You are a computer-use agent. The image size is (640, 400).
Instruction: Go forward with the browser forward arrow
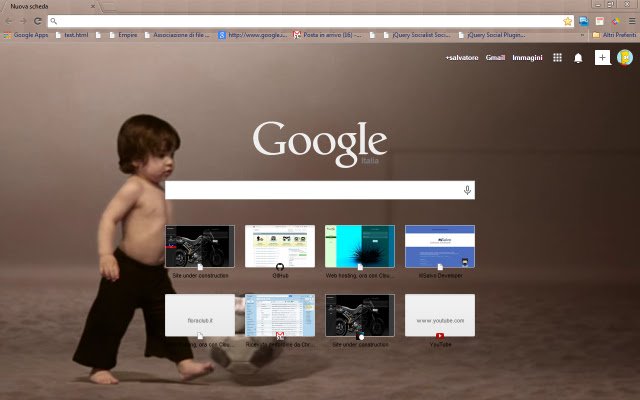pos(23,21)
